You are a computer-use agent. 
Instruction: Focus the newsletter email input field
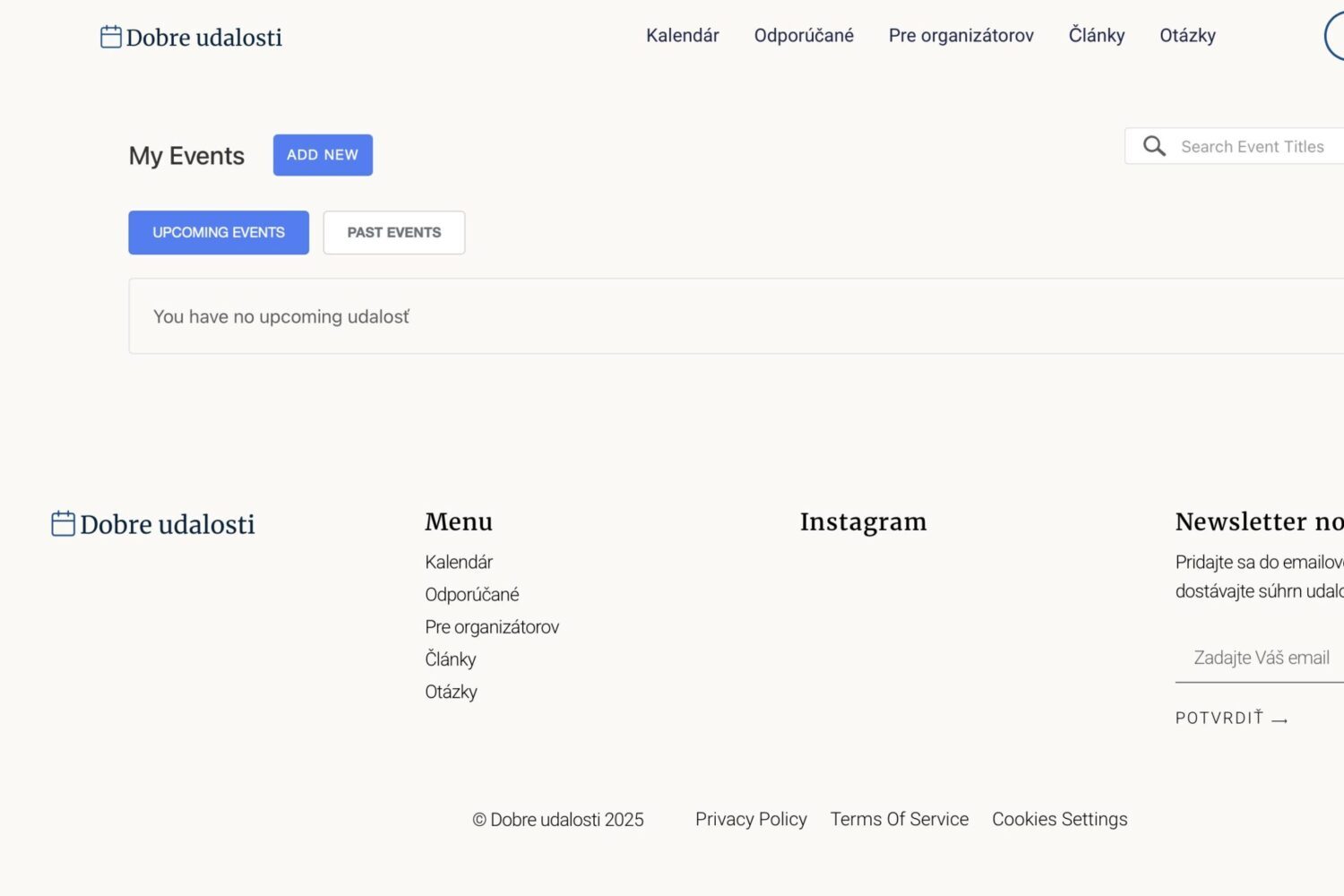pos(1260,659)
